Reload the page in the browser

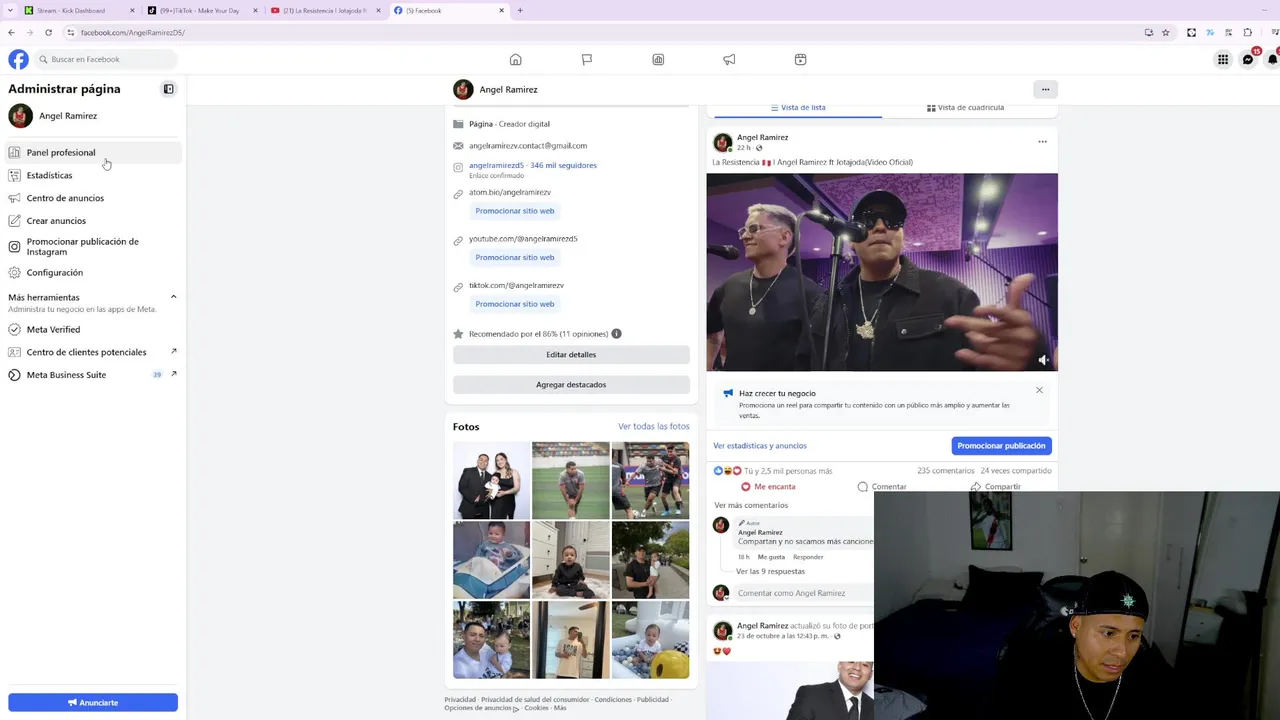coord(48,32)
